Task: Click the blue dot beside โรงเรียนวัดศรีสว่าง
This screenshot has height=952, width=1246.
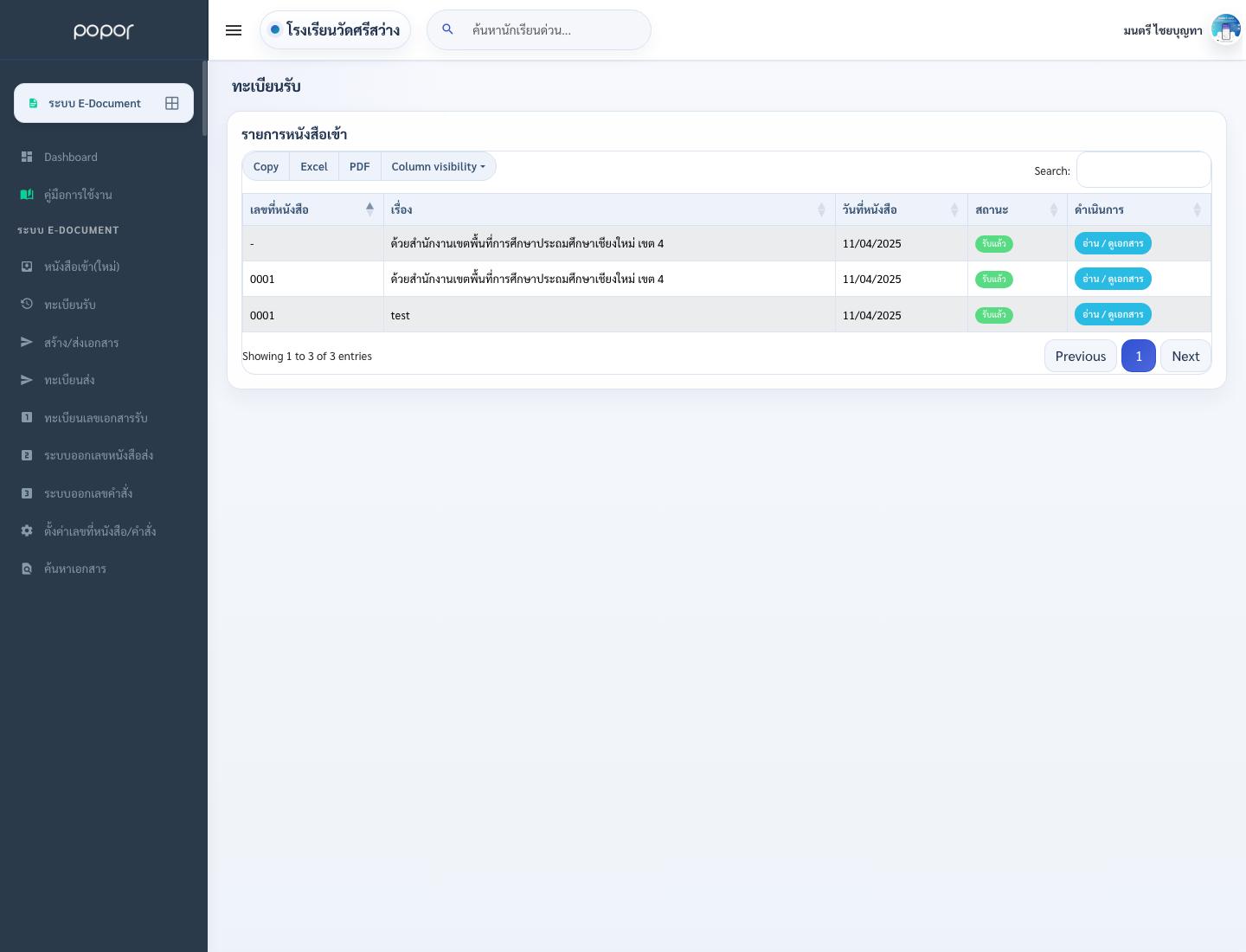Action: [x=275, y=29]
